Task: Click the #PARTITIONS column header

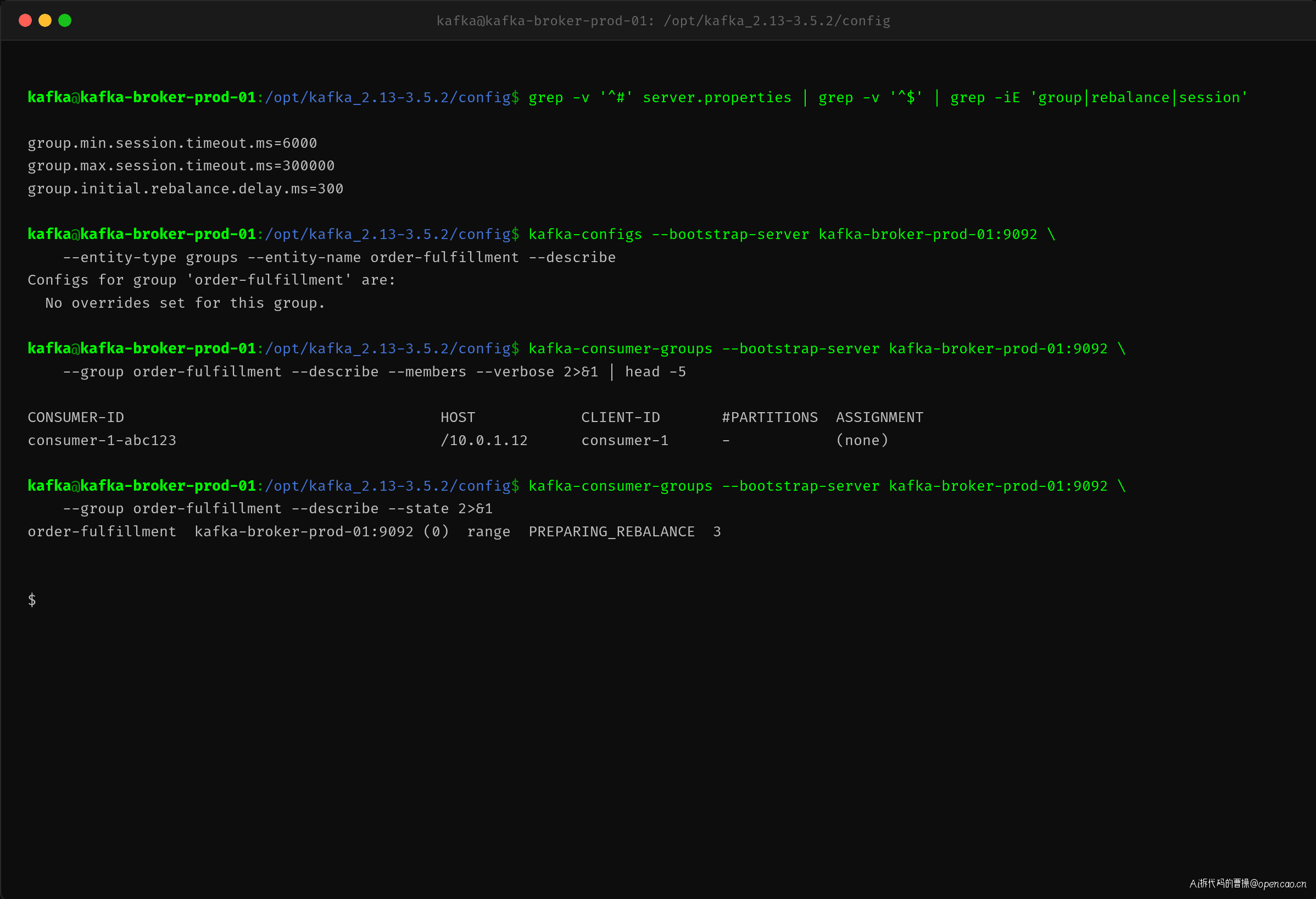Action: tap(769, 418)
